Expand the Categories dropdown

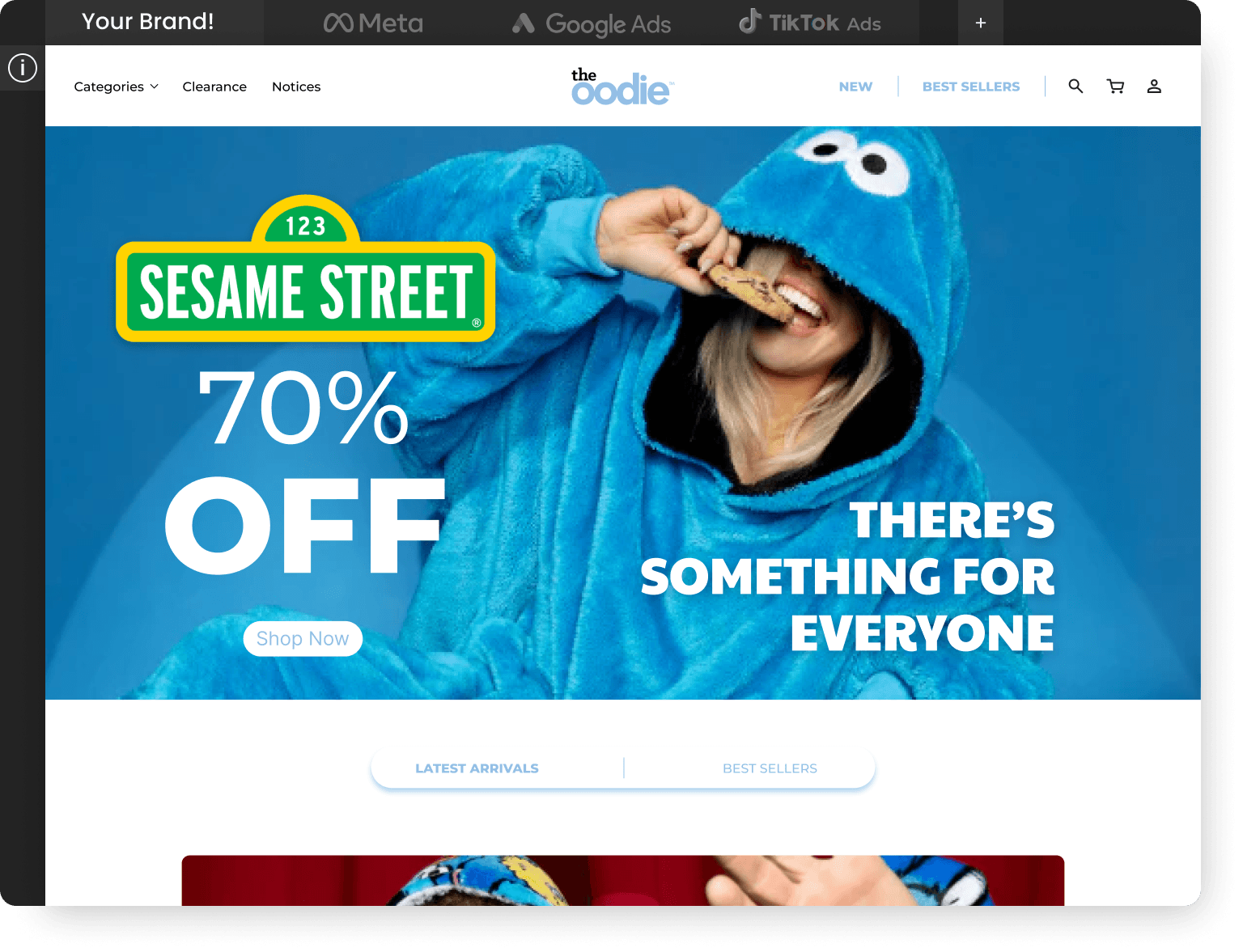pyautogui.click(x=117, y=87)
